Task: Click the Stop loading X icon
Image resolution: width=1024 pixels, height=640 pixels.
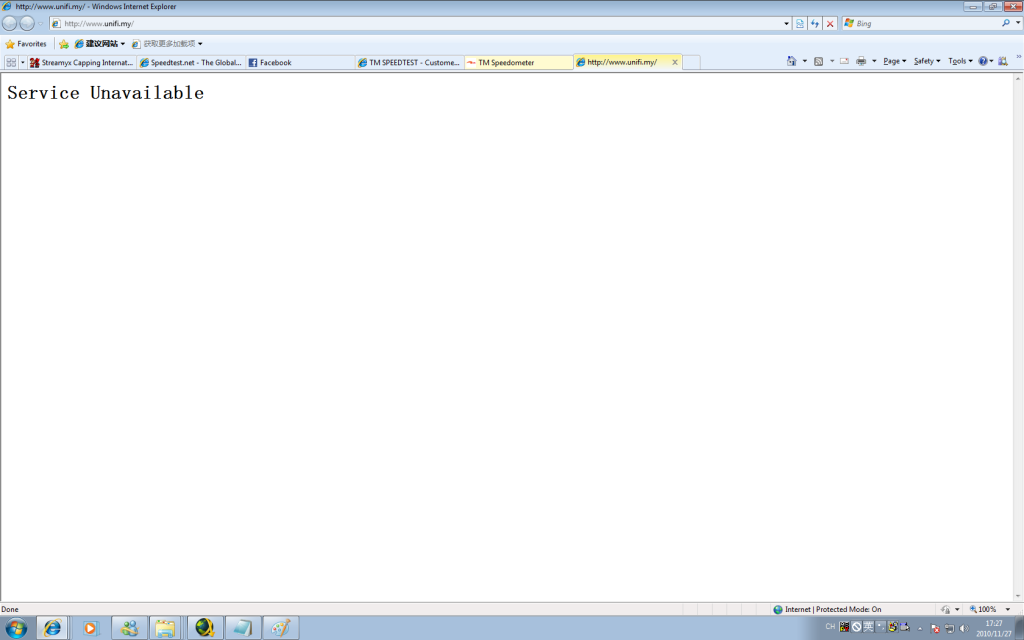Action: (x=830, y=23)
